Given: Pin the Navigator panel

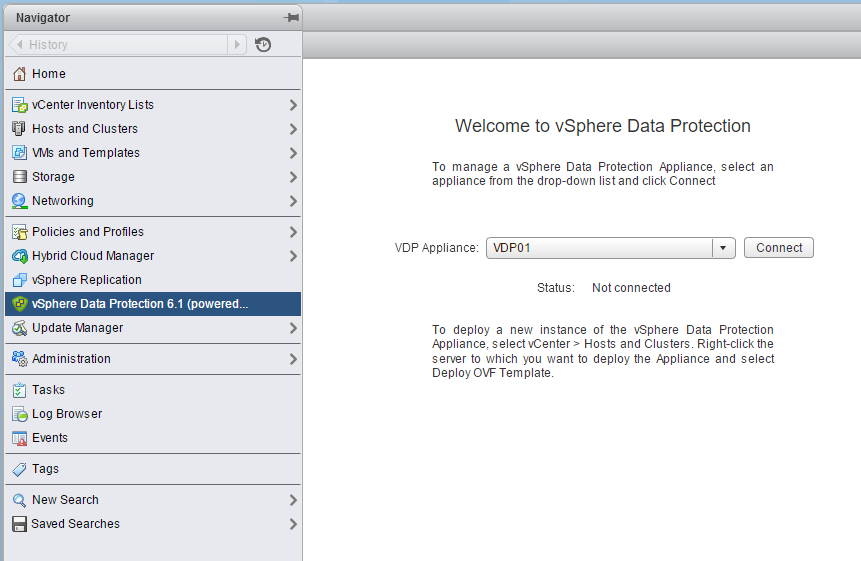Looking at the screenshot, I should click(291, 18).
